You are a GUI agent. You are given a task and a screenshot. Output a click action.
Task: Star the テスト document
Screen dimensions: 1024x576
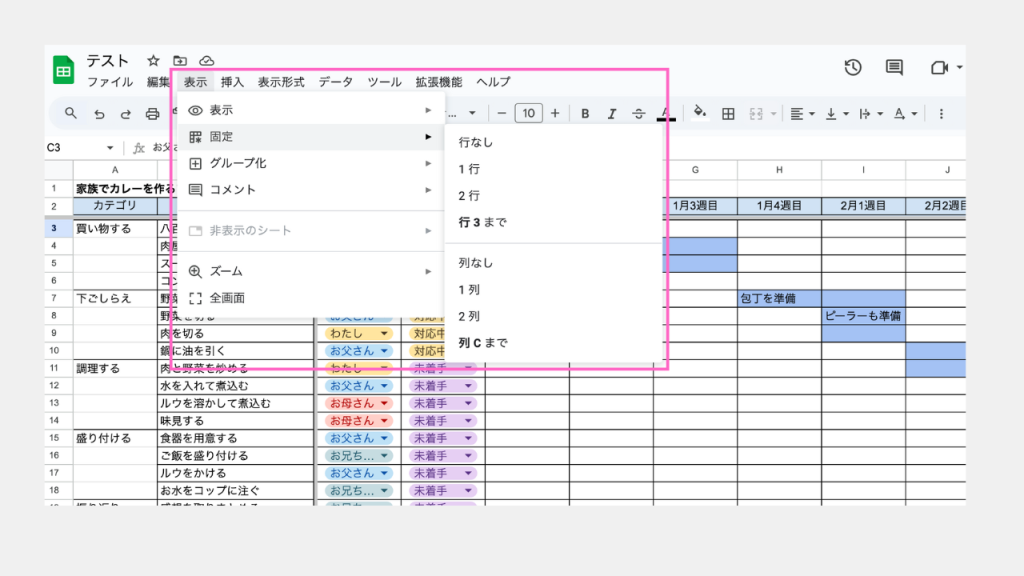click(153, 61)
